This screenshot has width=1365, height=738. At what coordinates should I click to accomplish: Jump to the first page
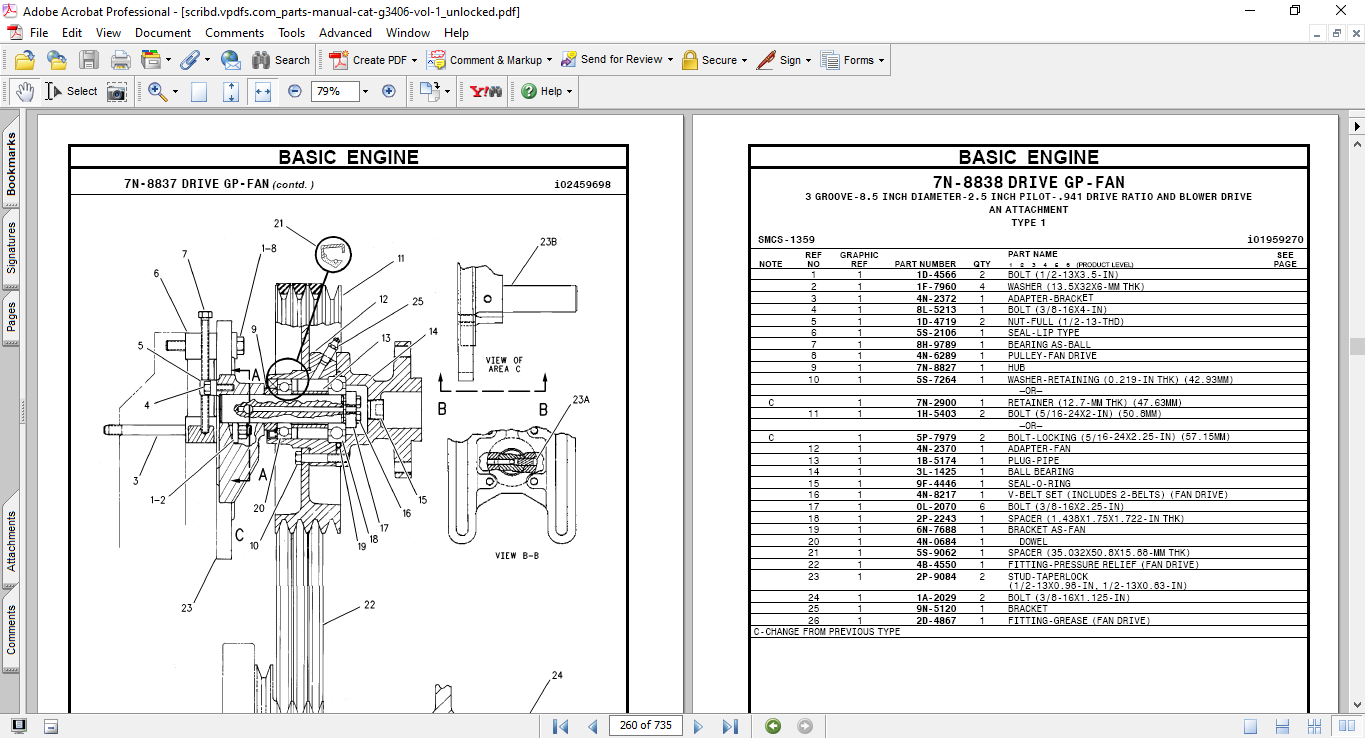[x=561, y=726]
